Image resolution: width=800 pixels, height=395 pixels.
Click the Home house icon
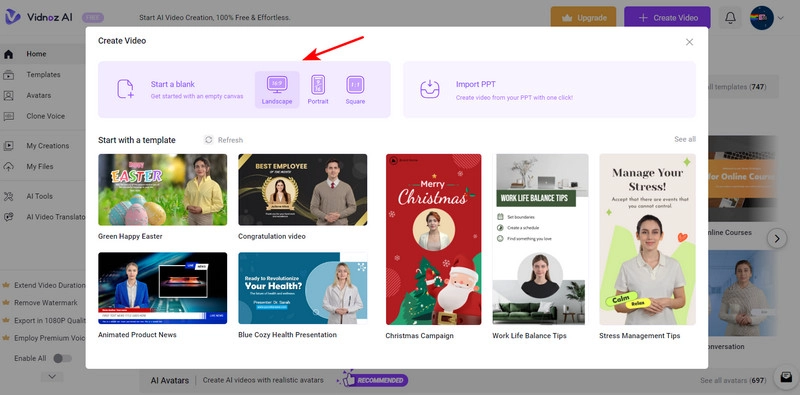(9, 54)
